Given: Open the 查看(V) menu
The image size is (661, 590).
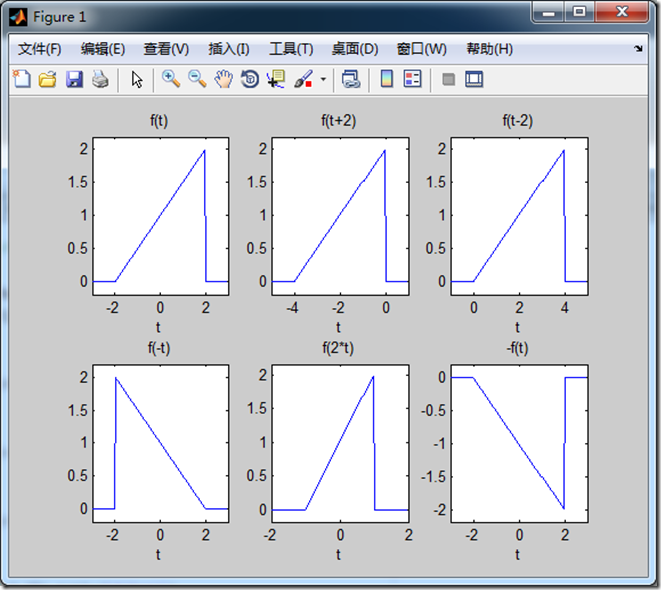Looking at the screenshot, I should click(166, 49).
